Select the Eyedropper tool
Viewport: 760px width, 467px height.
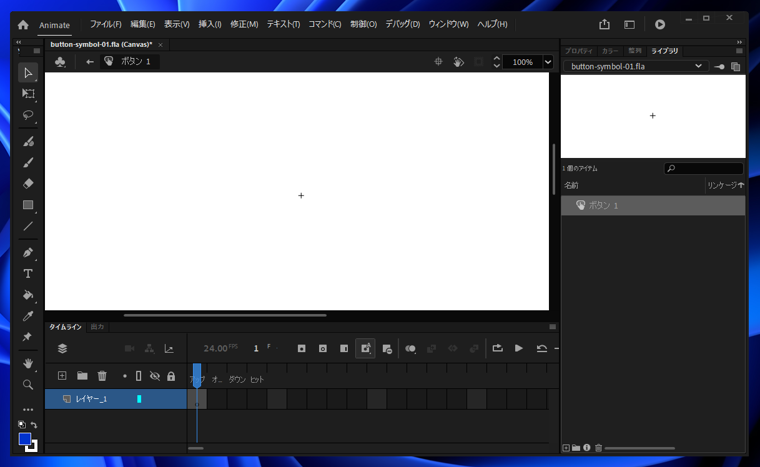tap(28, 316)
